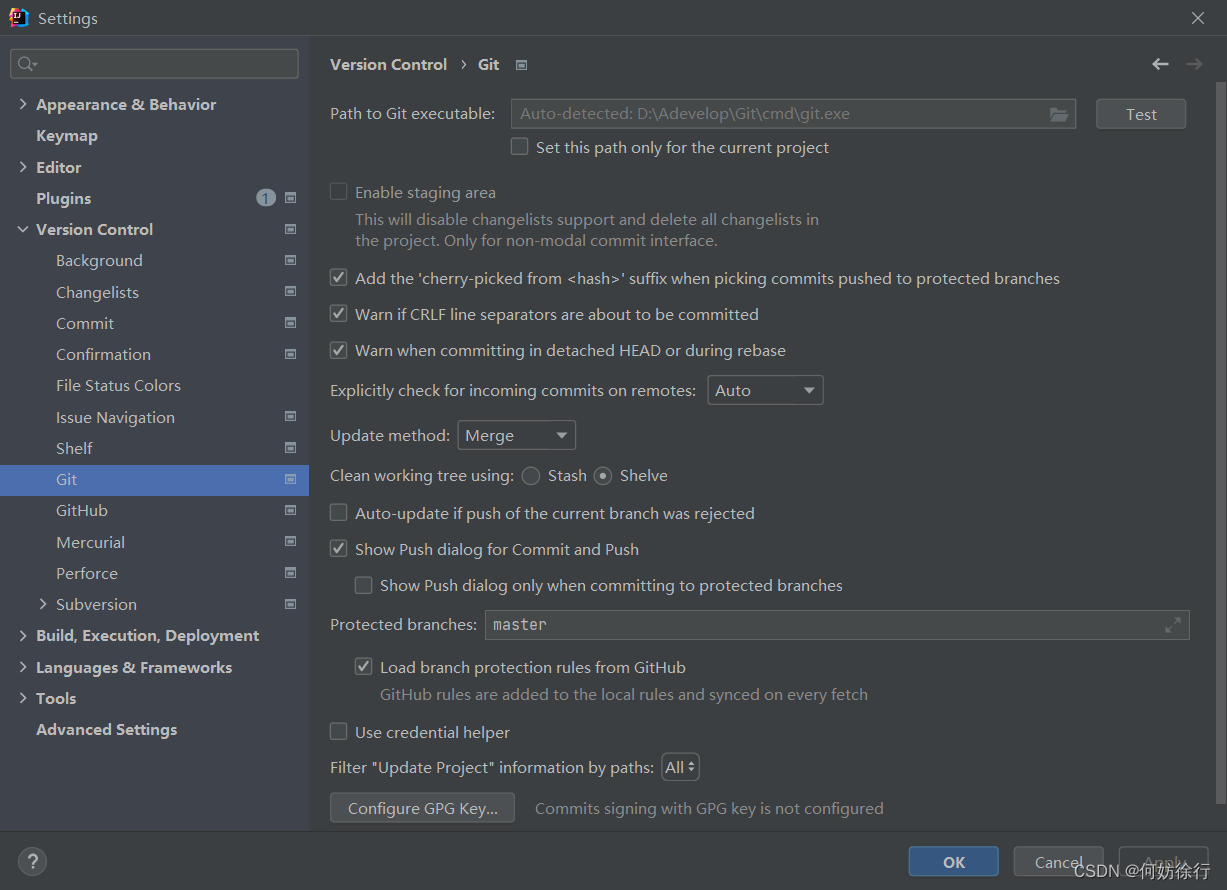The width and height of the screenshot is (1227, 890).
Task: Expand the Subversion section in sidebar
Action: tap(41, 604)
